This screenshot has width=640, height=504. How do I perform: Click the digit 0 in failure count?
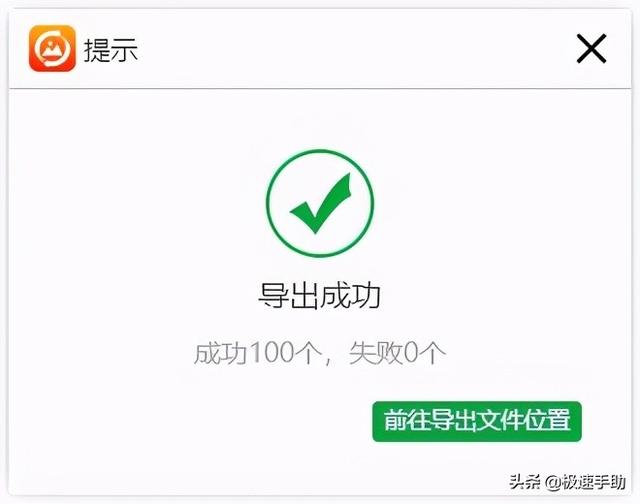(411, 353)
